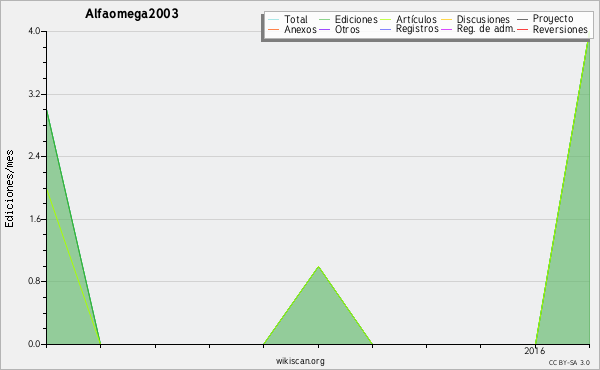Click the 2.4 y-axis value
The height and width of the screenshot is (370, 600).
[34, 156]
